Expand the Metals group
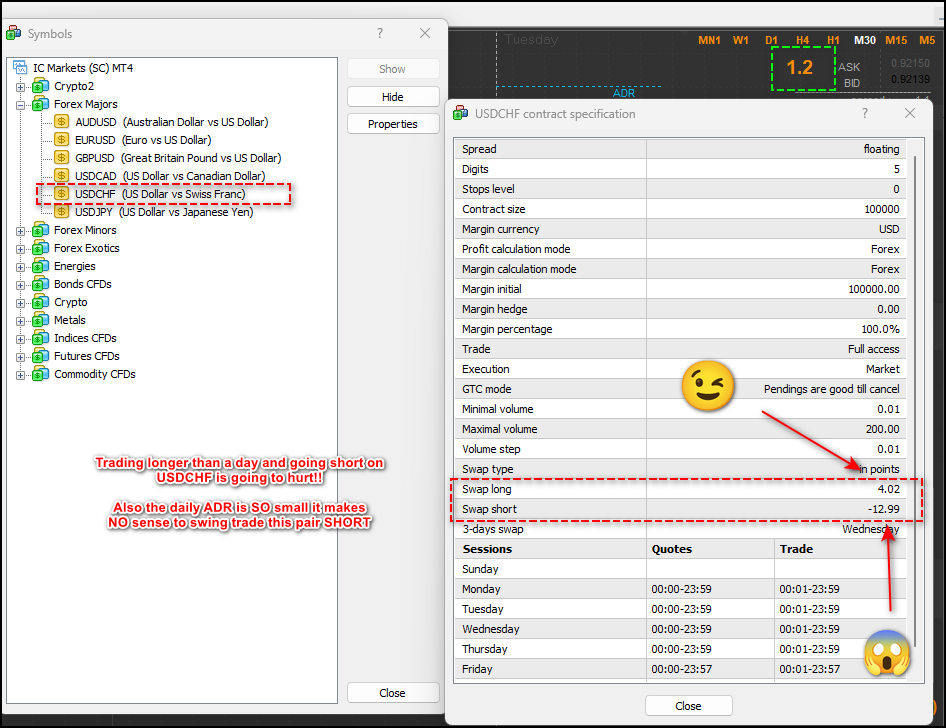Viewport: 946px width, 728px height. coord(21,321)
